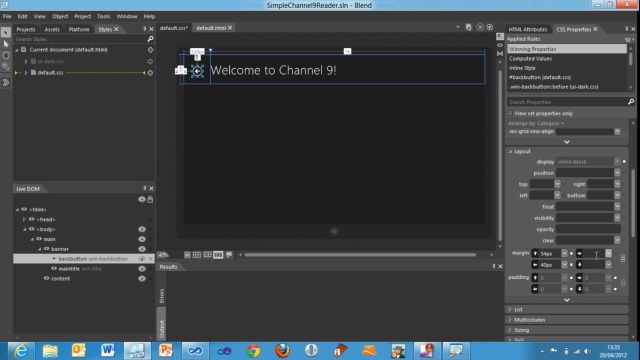Toggle the right-side eye on content row
The image size is (640, 360).
142,278
